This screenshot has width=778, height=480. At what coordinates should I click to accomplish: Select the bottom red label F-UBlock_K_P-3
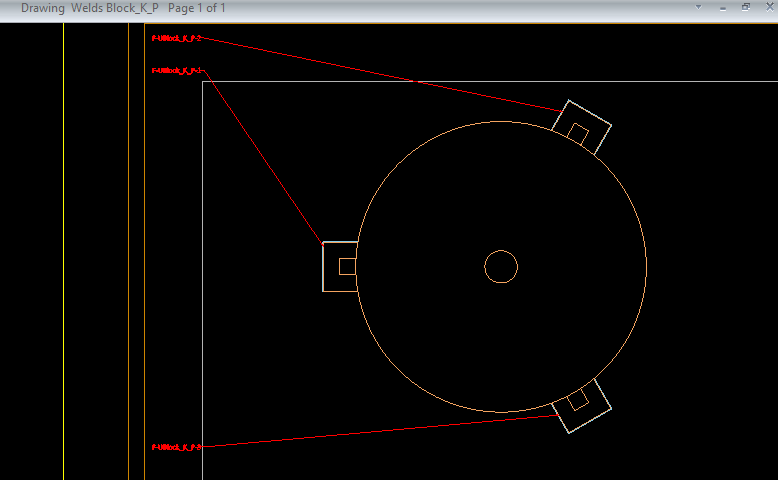pos(176,447)
